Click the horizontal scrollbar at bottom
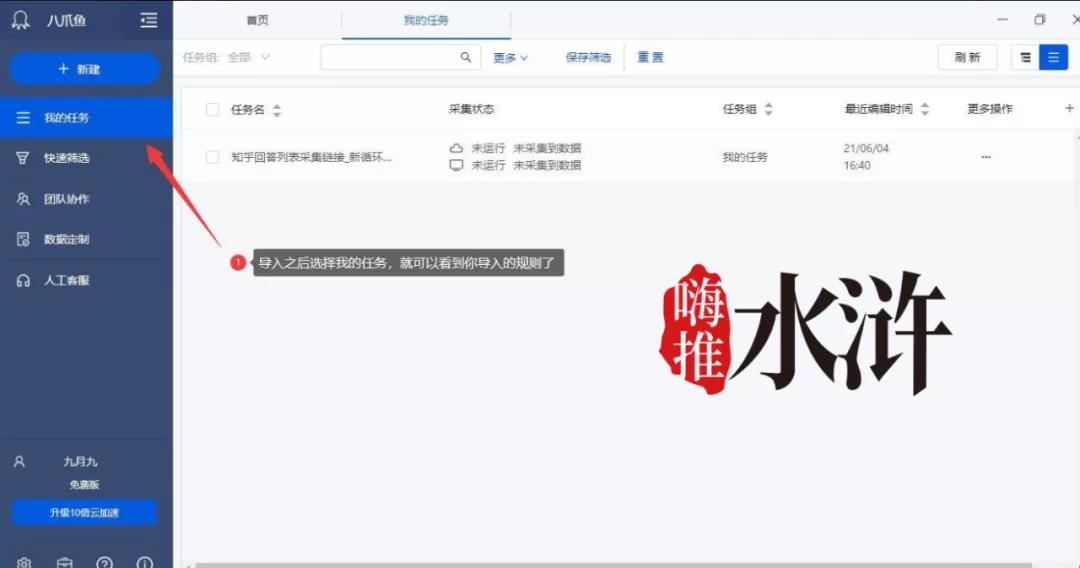The height and width of the screenshot is (568, 1080). pyautogui.click(x=613, y=565)
